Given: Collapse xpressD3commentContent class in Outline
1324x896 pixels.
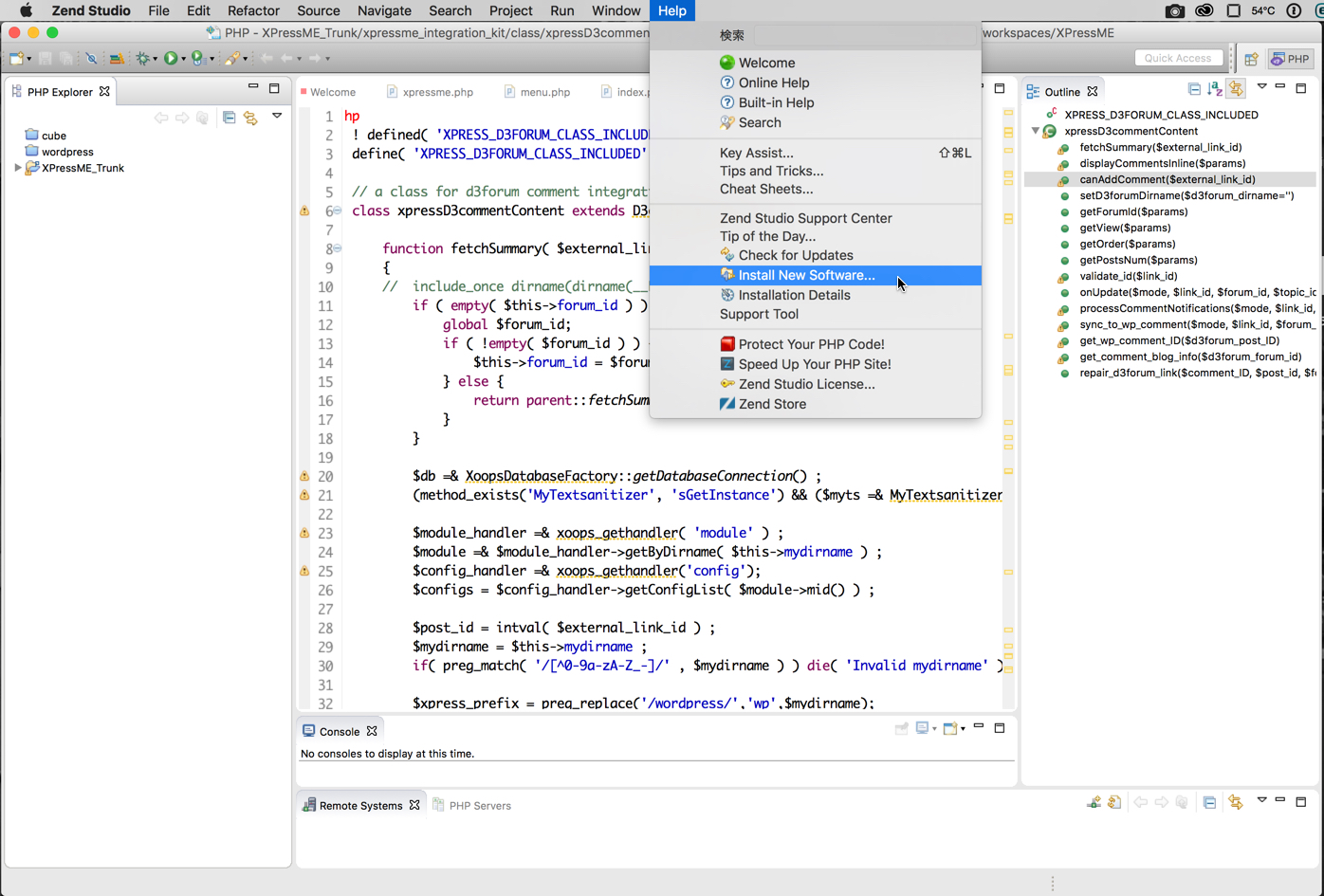Looking at the screenshot, I should pyautogui.click(x=1035, y=131).
